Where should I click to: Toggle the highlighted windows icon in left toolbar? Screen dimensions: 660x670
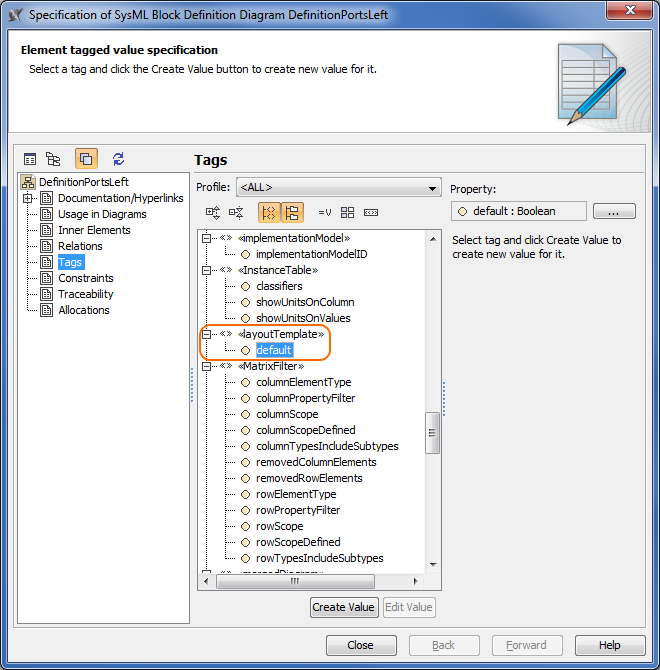pos(86,159)
